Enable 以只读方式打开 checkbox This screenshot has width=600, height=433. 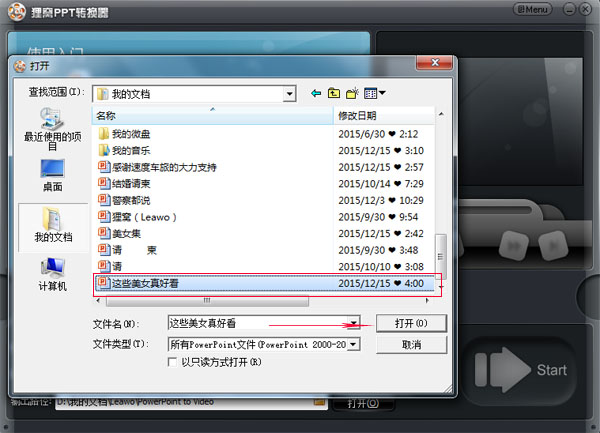point(173,361)
